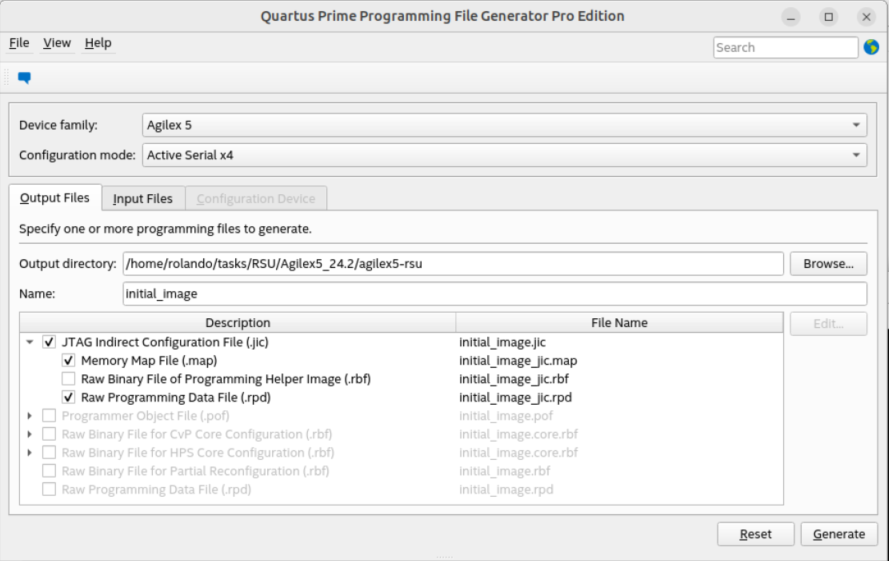Expand Raw Binary File for CvP row

point(30,434)
